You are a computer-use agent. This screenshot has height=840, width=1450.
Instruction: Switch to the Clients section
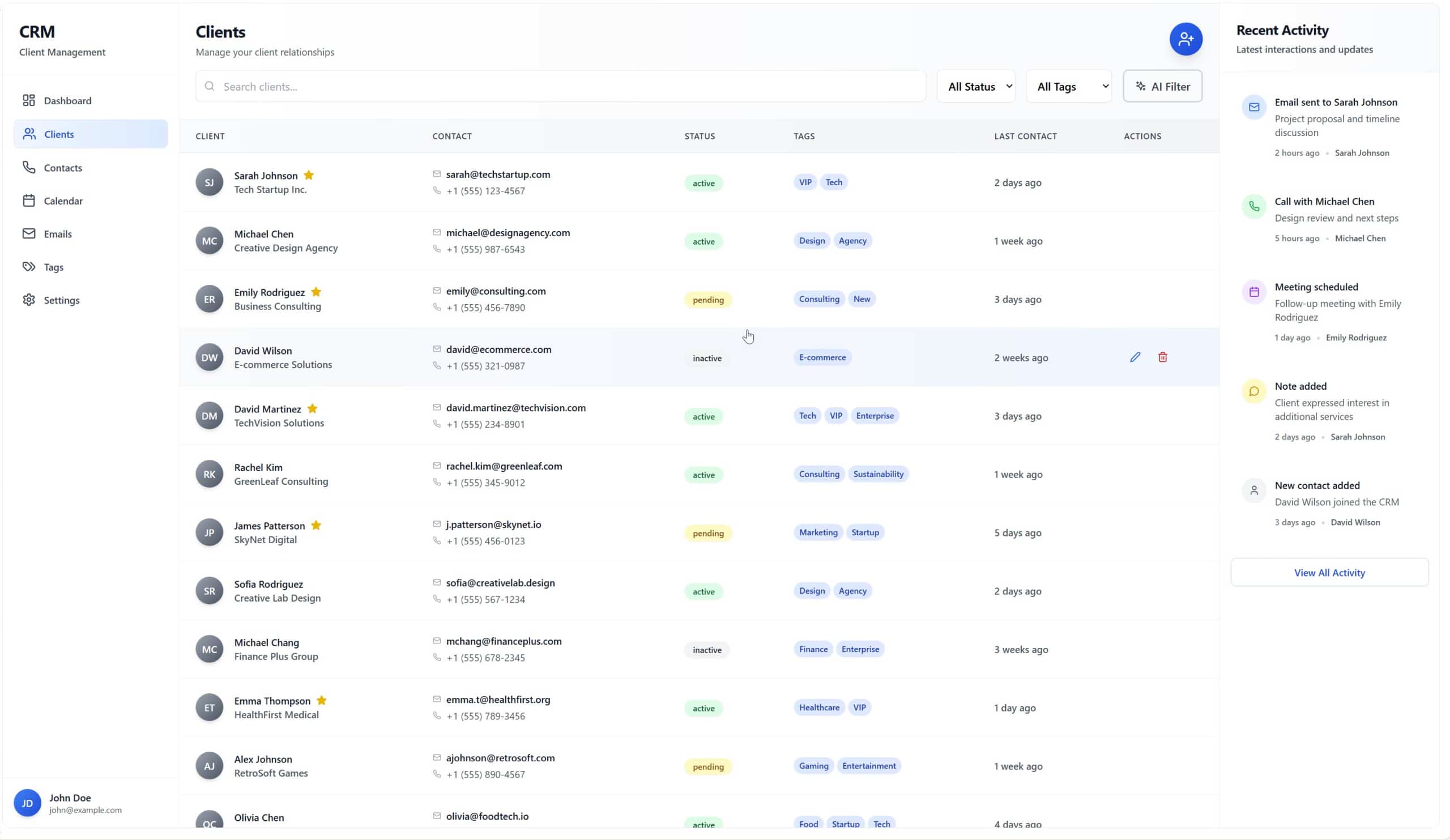[59, 134]
